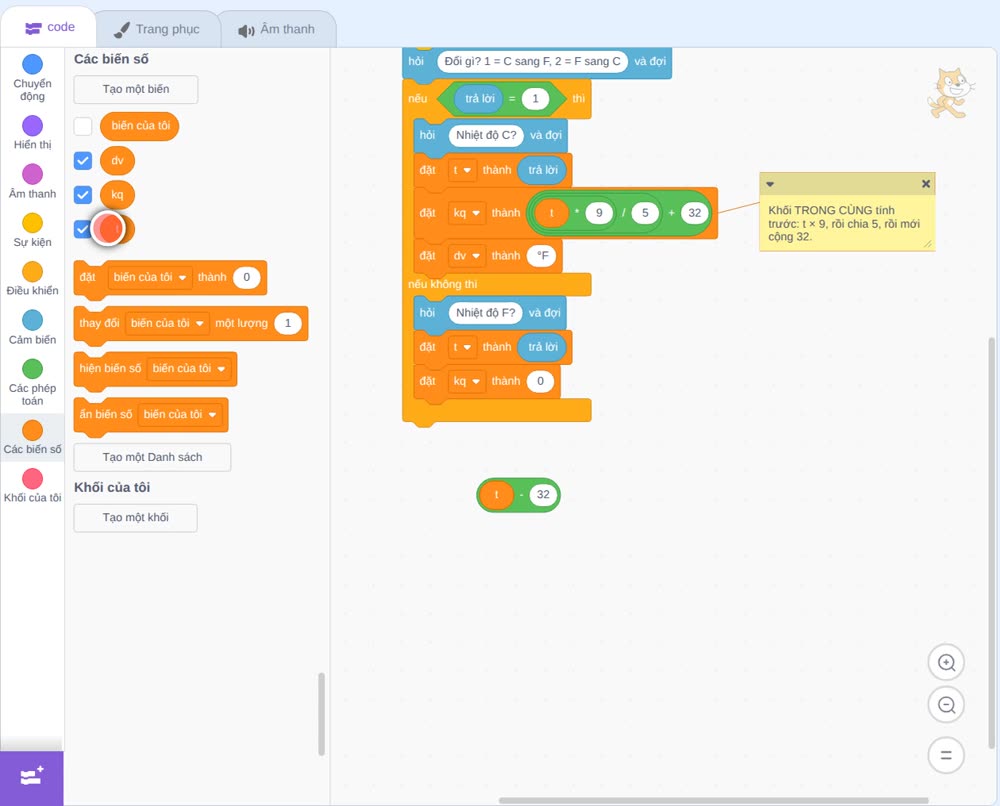Open the Cảm biến blocks category
This screenshot has height=806, width=1000.
[32, 328]
